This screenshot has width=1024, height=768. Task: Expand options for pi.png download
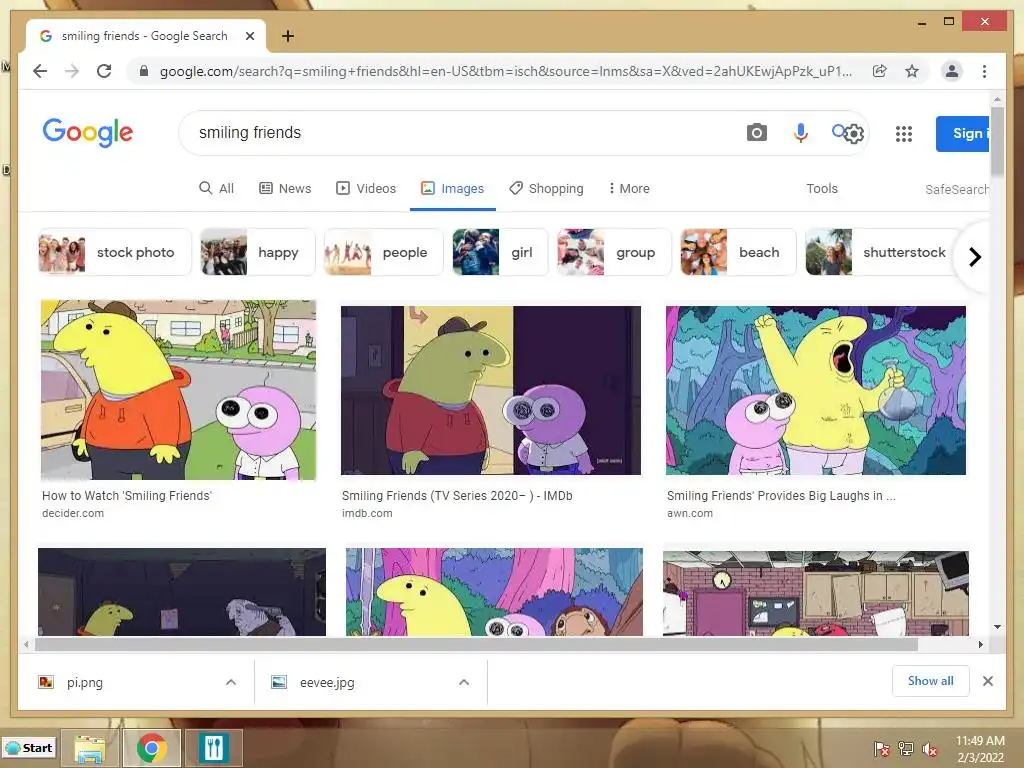click(231, 682)
